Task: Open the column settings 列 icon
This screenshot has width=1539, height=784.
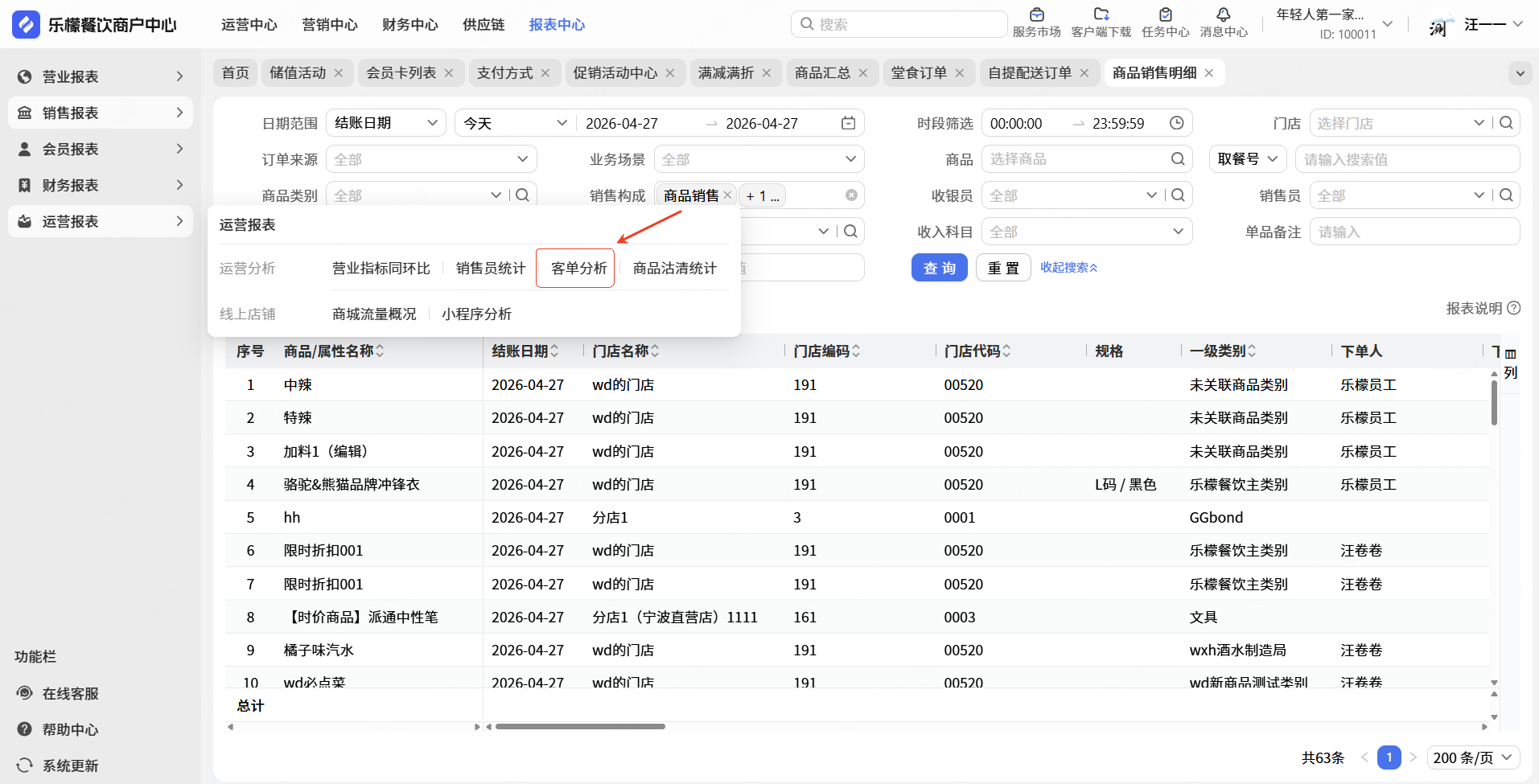Action: coord(1510,363)
